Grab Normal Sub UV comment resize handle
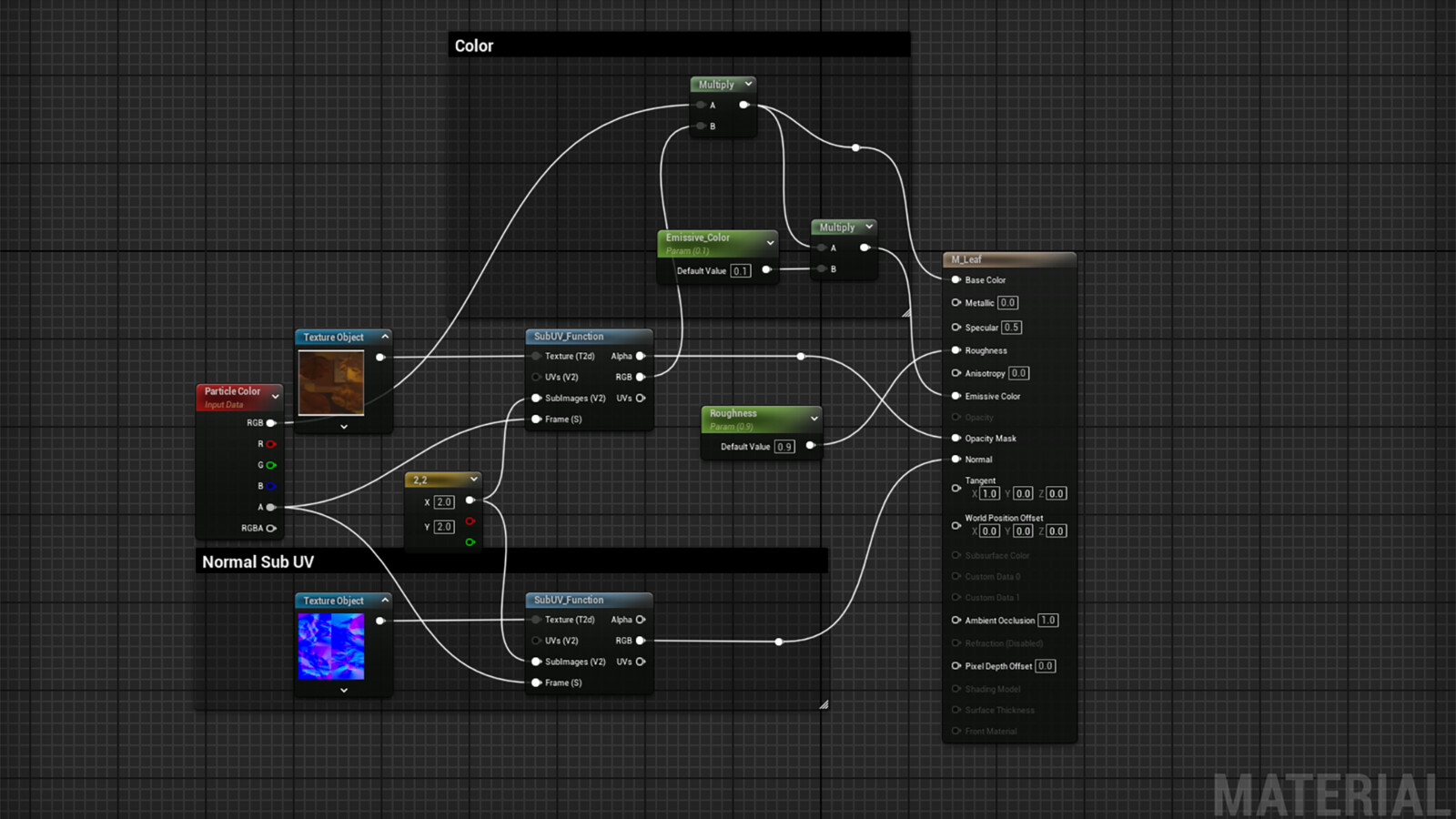Screen dimensions: 1456x819 pyautogui.click(x=824, y=704)
